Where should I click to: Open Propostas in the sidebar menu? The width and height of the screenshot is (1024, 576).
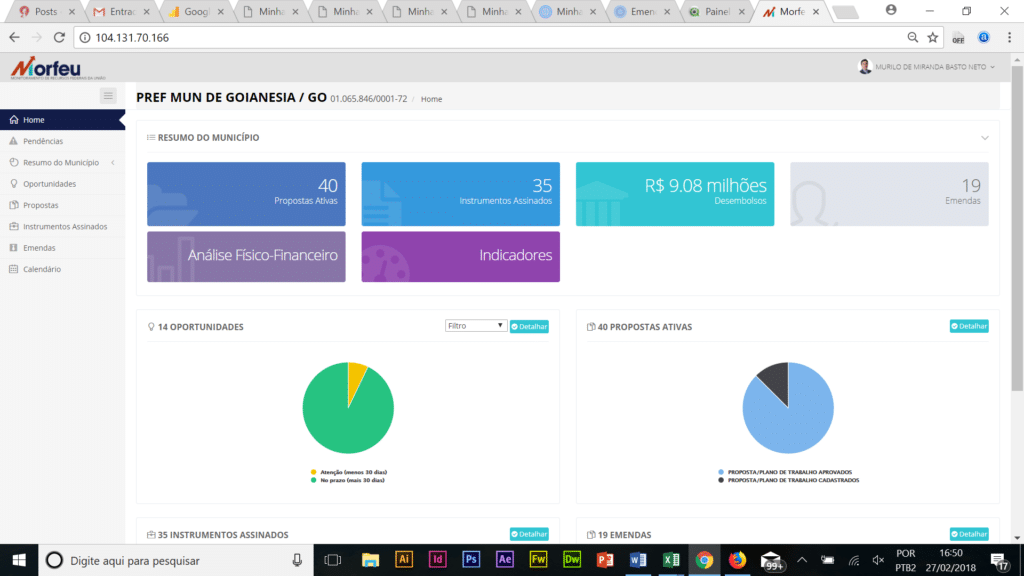[x=41, y=205]
